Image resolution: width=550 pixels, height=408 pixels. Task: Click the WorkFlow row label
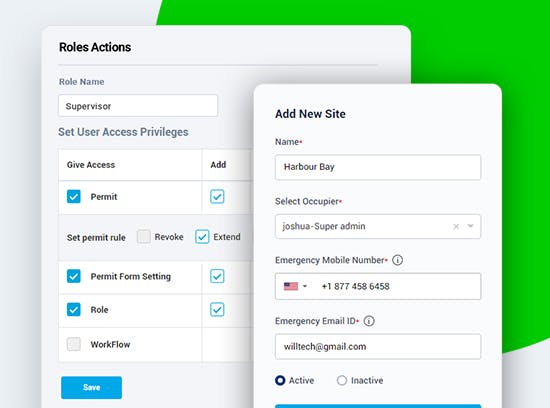(110, 345)
